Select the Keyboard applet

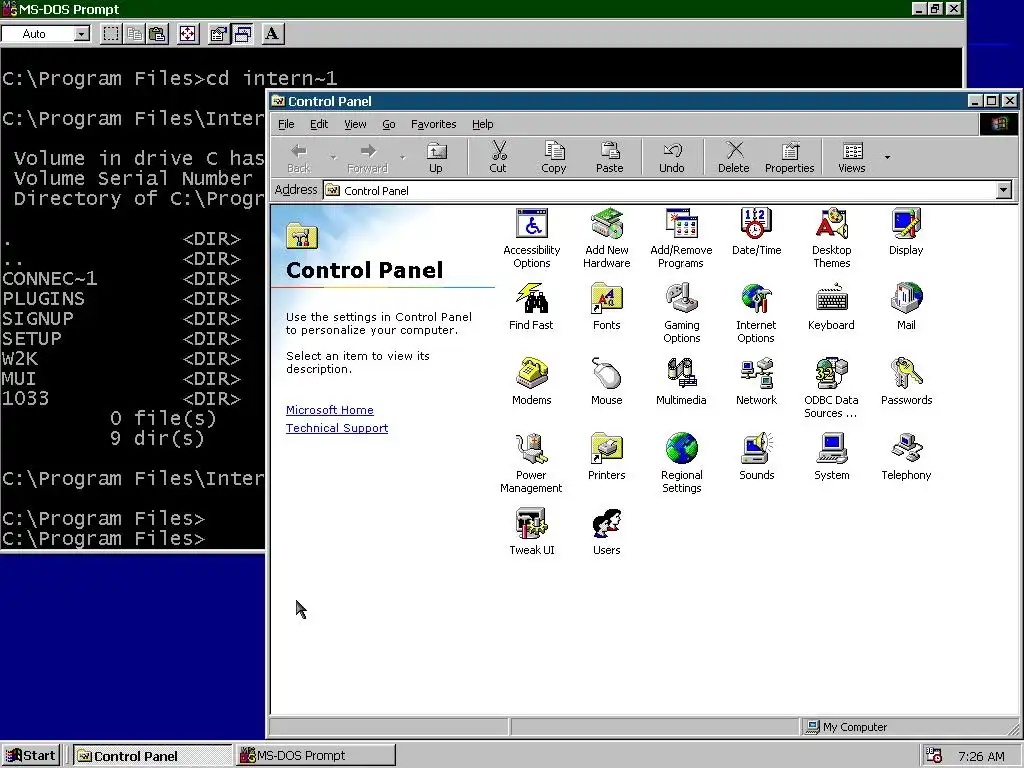click(831, 307)
